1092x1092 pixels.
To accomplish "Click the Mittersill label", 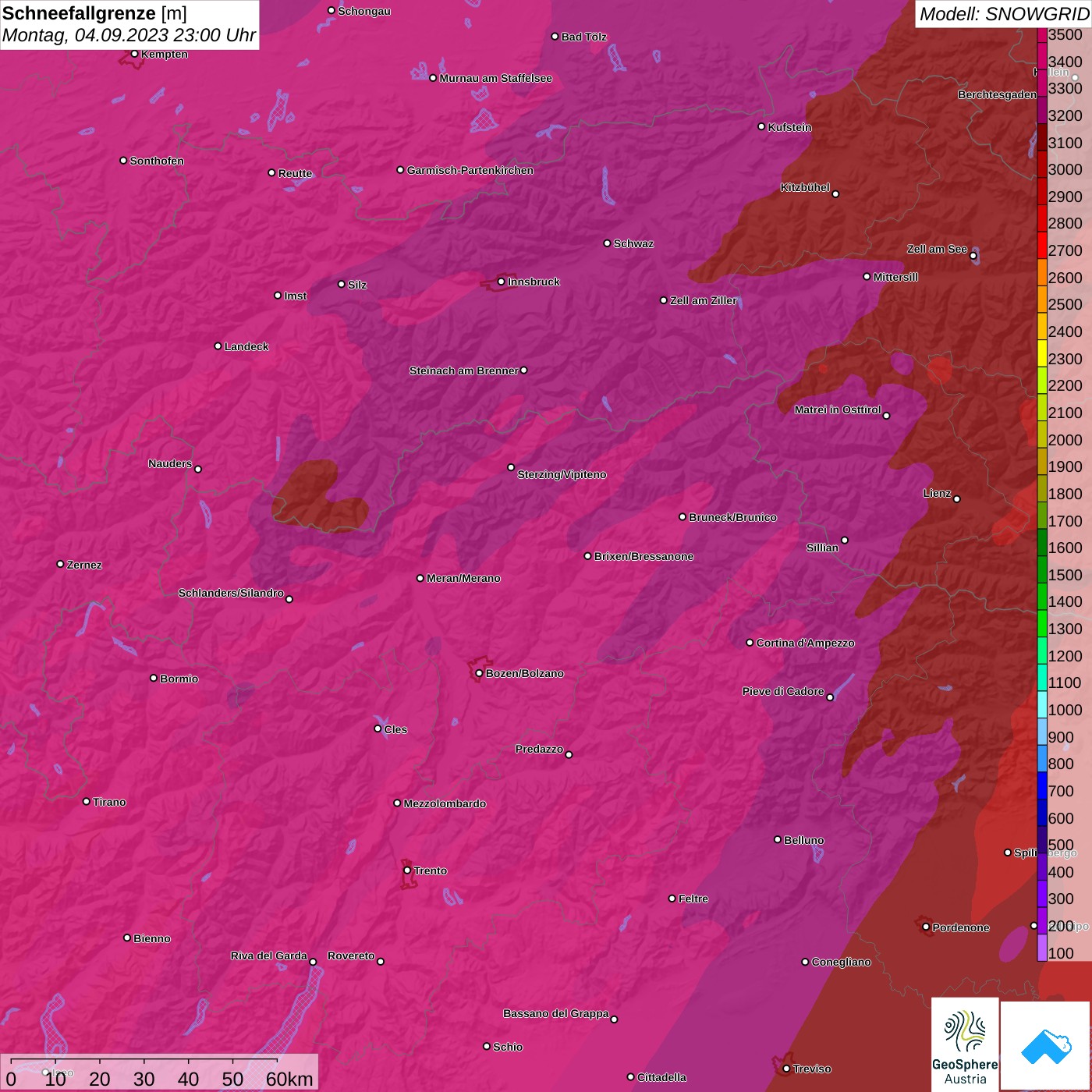I will pos(895,277).
